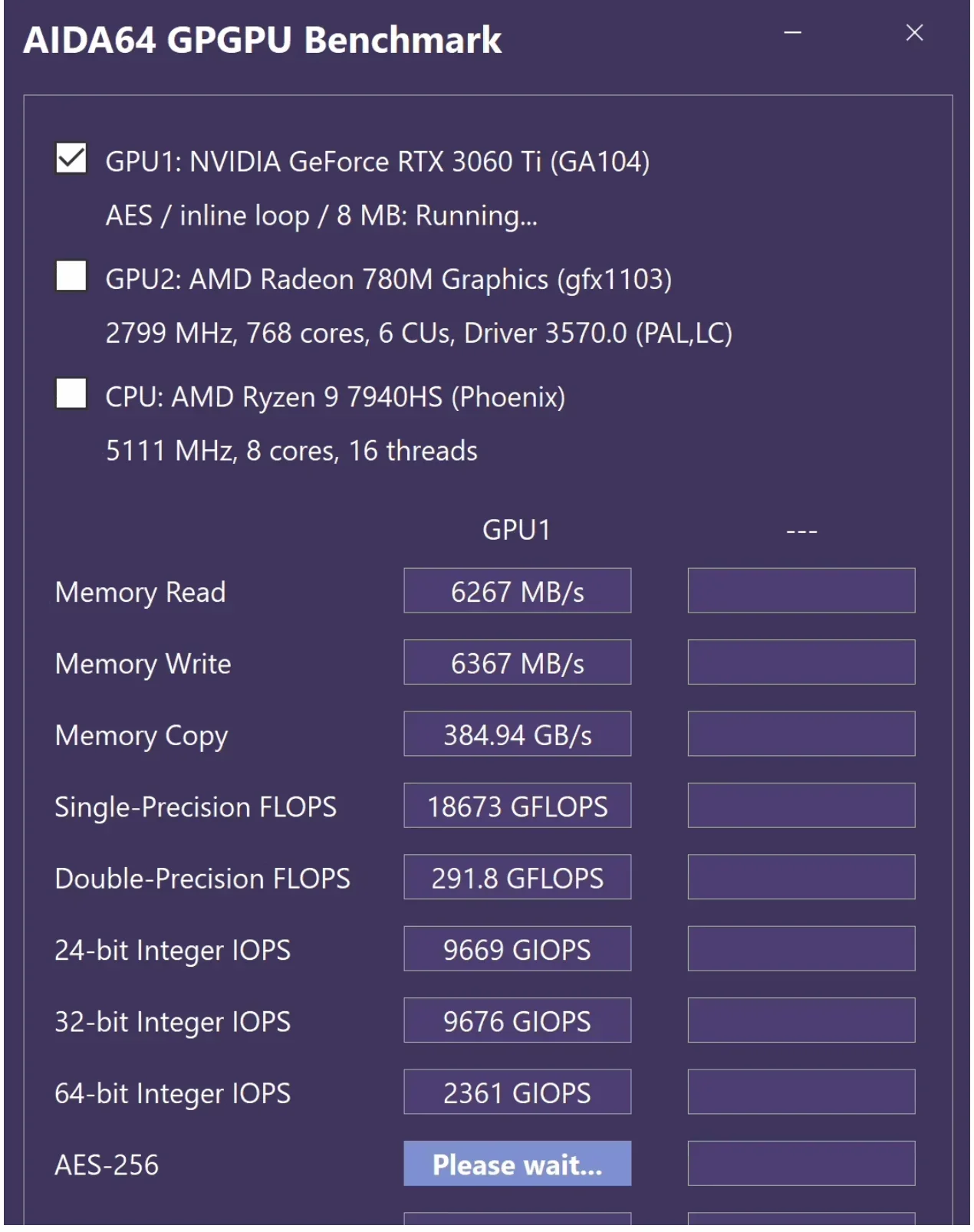Minimize the AIDA64 GPGPU Benchmark window
Viewport: 974px width, 1232px height.
pyautogui.click(x=792, y=33)
